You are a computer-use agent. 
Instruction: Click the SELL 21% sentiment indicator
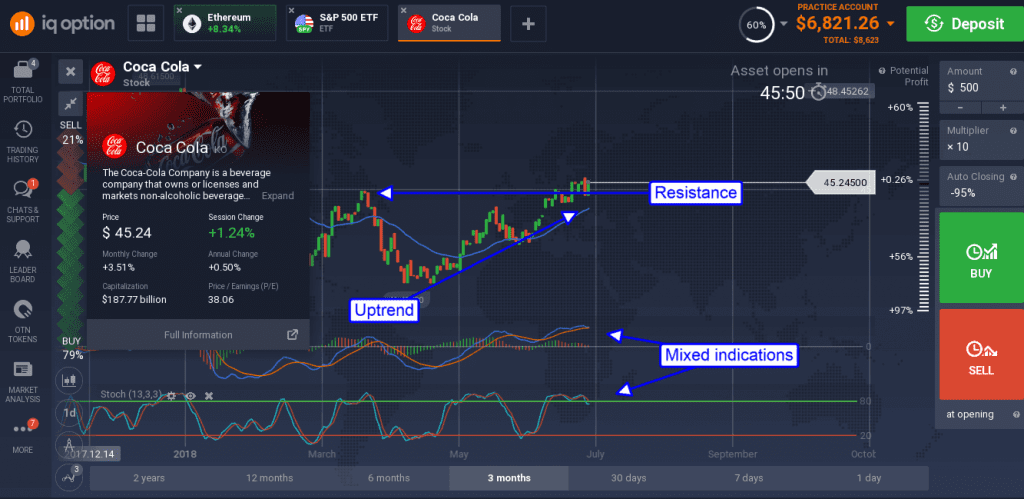point(71,132)
